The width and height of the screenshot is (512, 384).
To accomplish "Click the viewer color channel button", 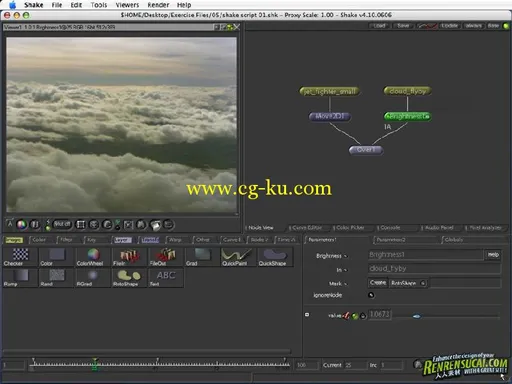I will tap(22, 225).
